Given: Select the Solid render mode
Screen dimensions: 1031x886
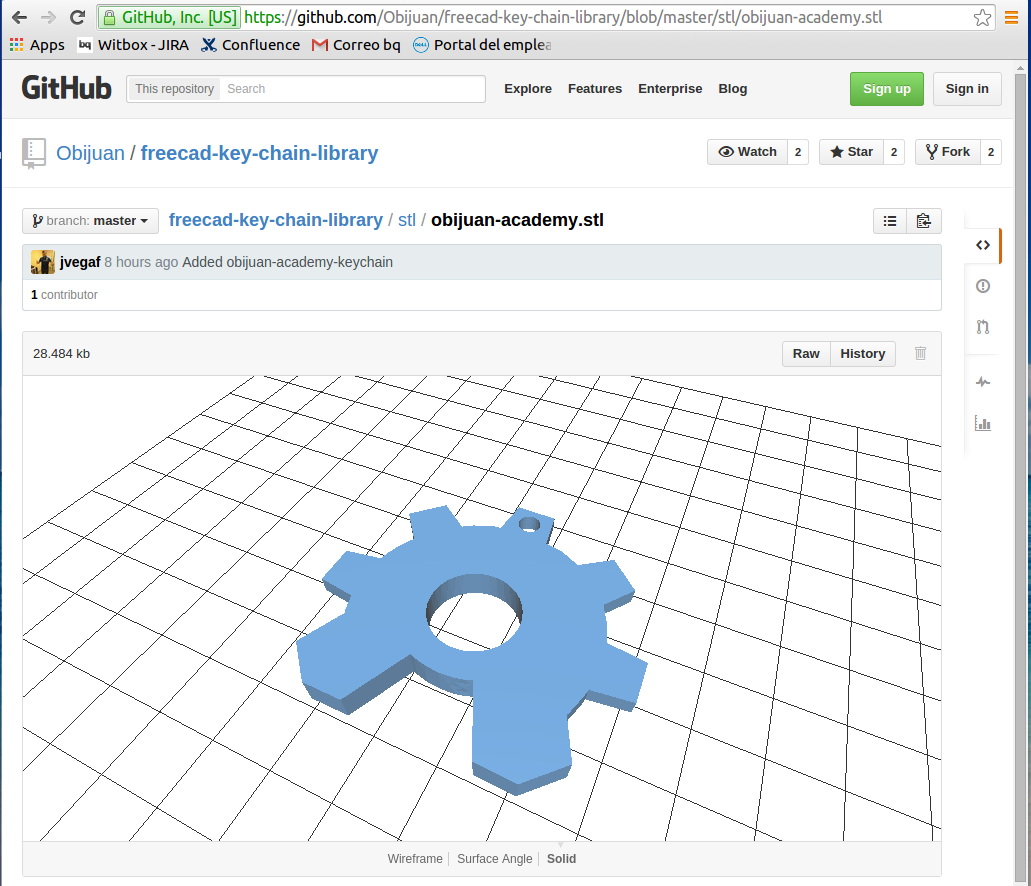Looking at the screenshot, I should click(x=561, y=858).
